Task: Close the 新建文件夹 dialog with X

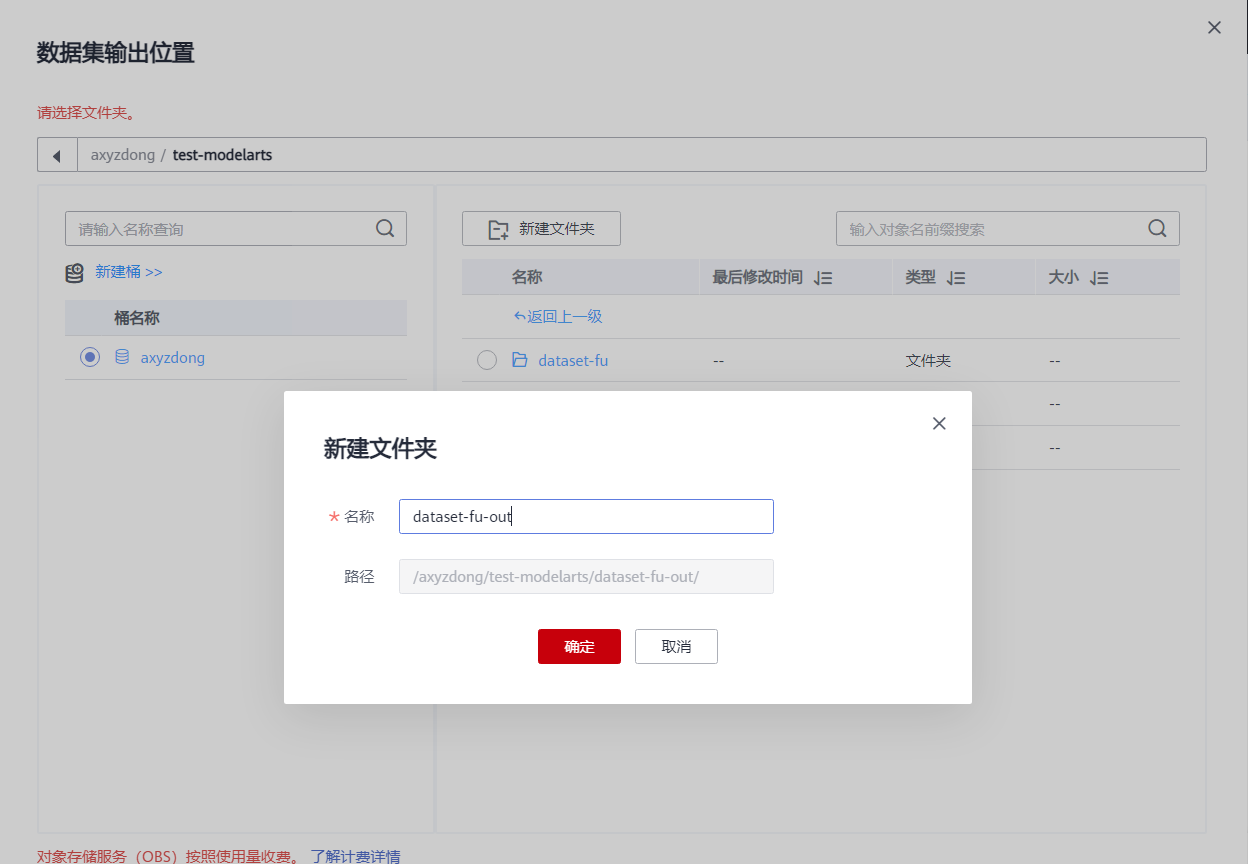Action: pos(939,423)
